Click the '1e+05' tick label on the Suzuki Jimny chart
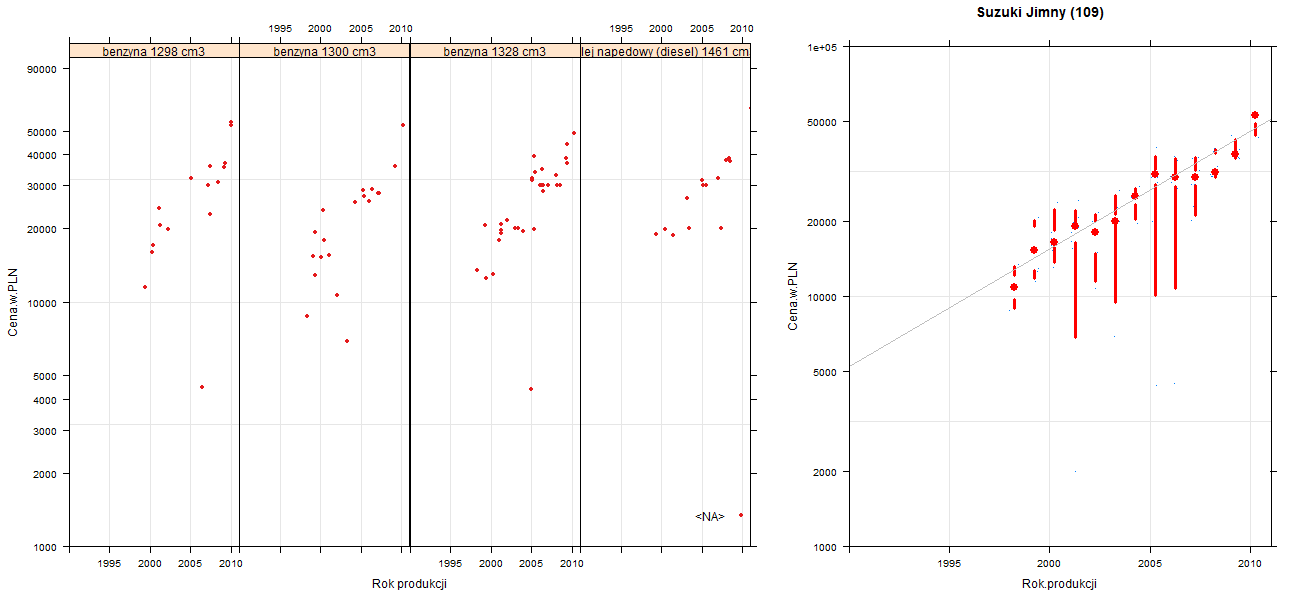 tap(822, 47)
